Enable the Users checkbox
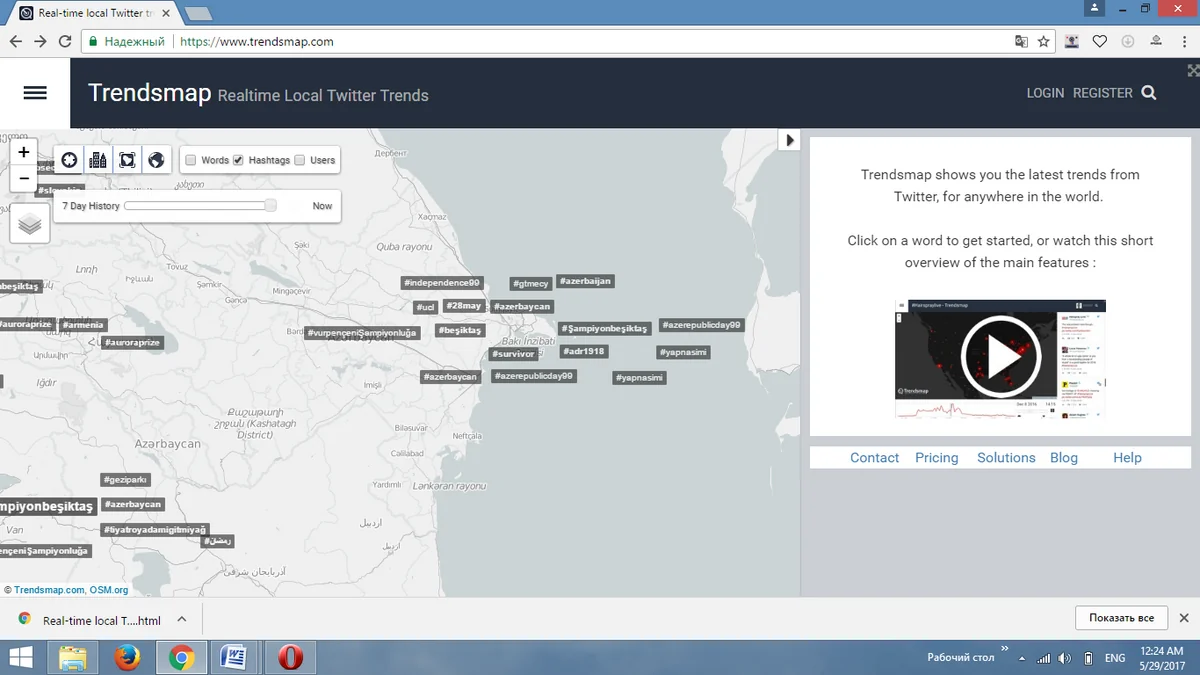1200x675 pixels. [300, 160]
